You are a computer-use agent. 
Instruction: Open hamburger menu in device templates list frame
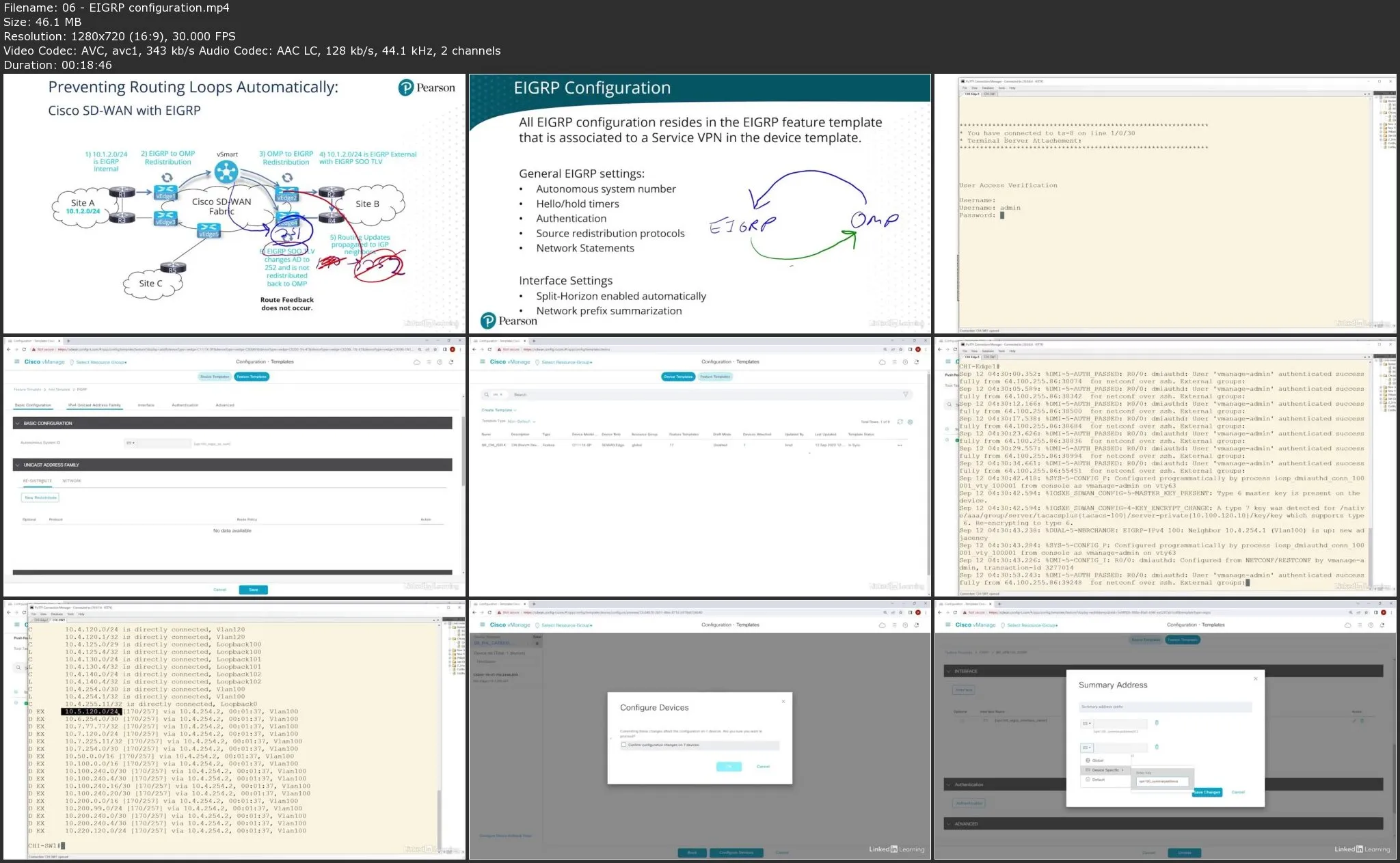483,361
